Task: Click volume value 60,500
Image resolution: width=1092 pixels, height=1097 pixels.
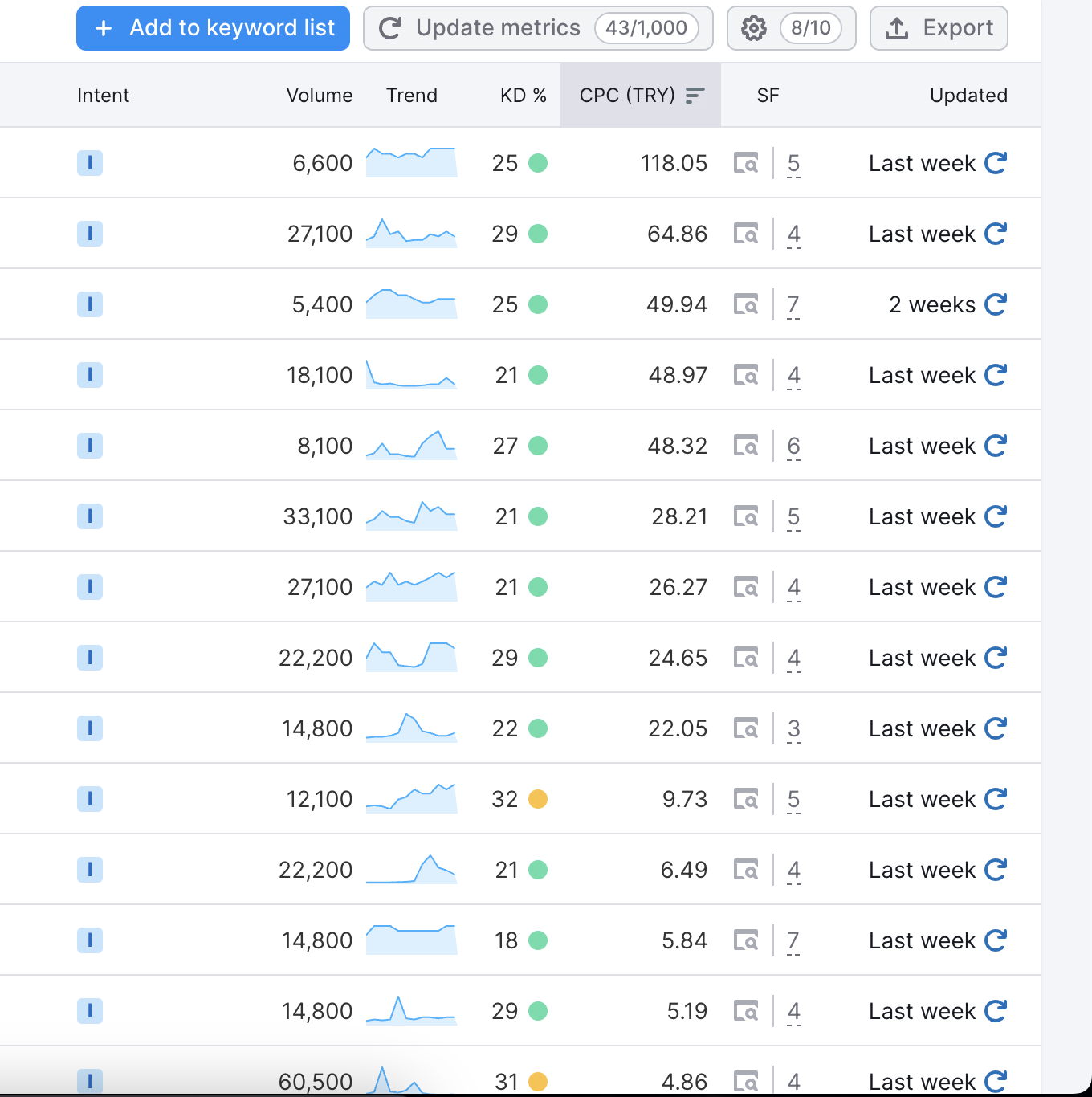Action: click(x=316, y=1082)
